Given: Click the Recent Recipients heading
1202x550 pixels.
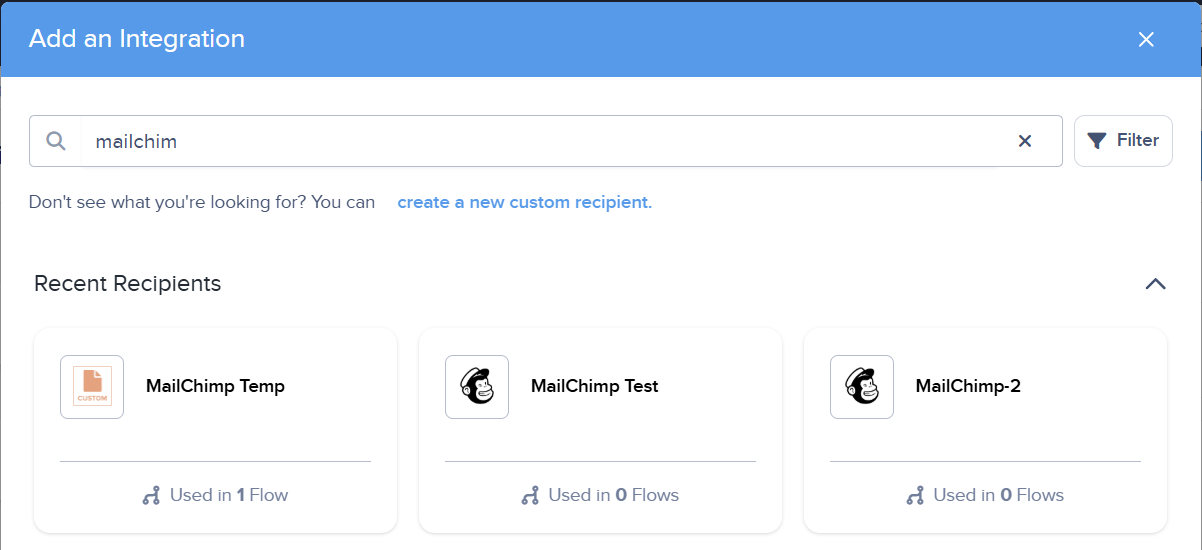Looking at the screenshot, I should [x=128, y=284].
